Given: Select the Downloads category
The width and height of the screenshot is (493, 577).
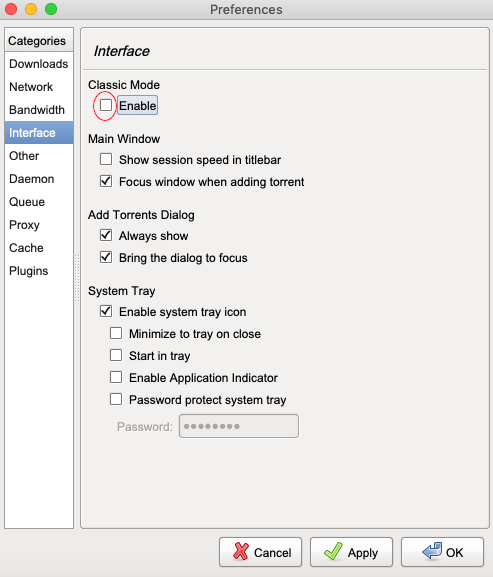Looking at the screenshot, I should [x=39, y=64].
